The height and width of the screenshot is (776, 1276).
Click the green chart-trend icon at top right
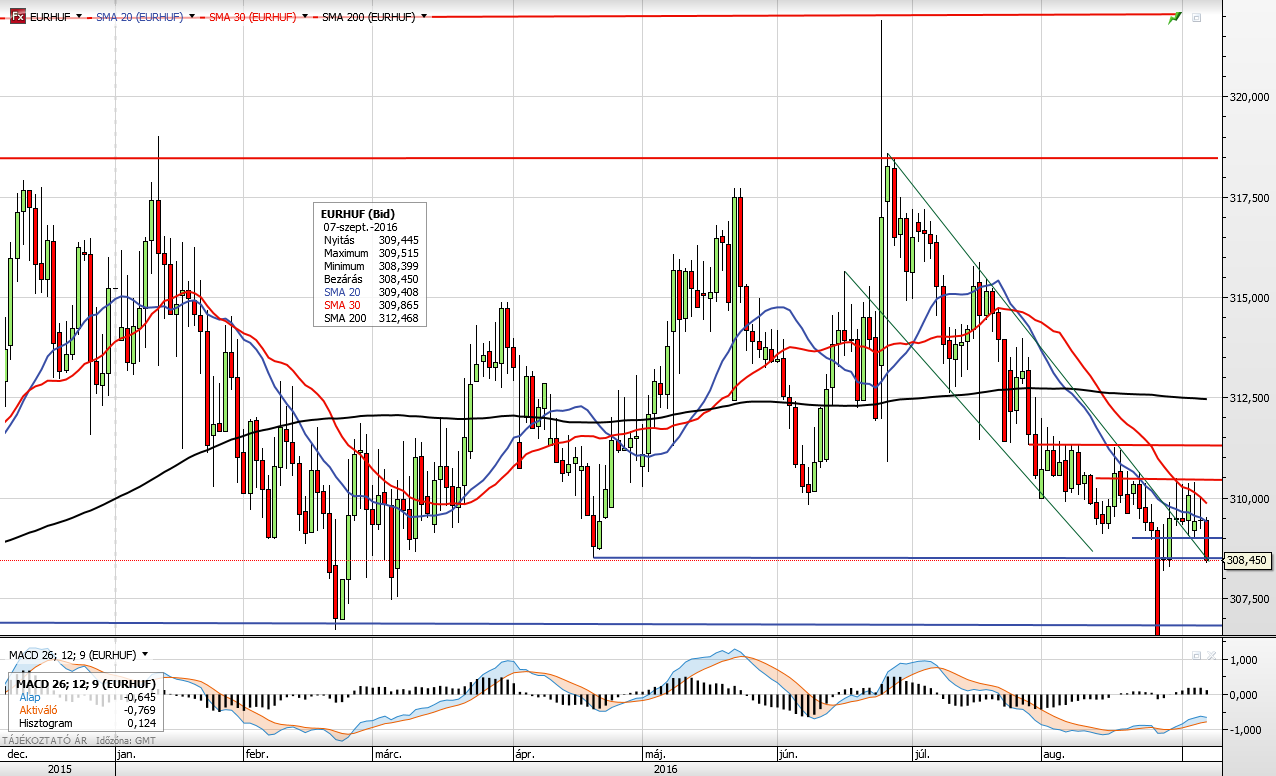click(x=1175, y=17)
